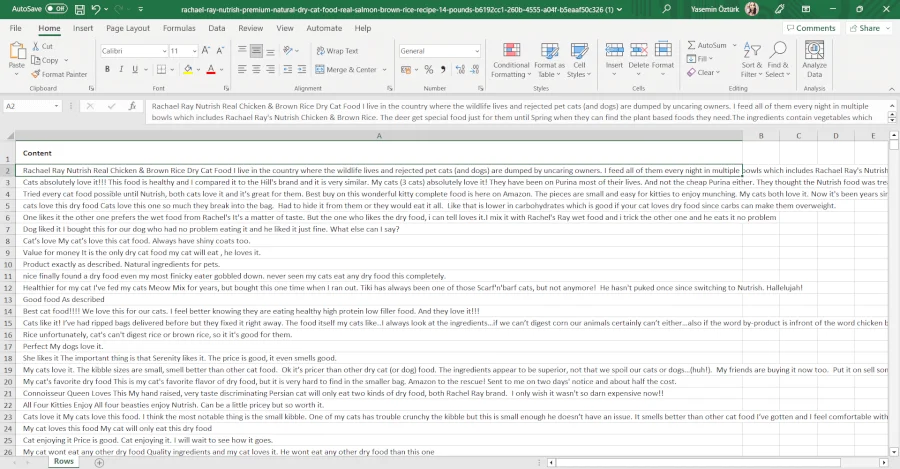Apply the yellow Fill Color
900x469 pixels.
click(x=188, y=69)
